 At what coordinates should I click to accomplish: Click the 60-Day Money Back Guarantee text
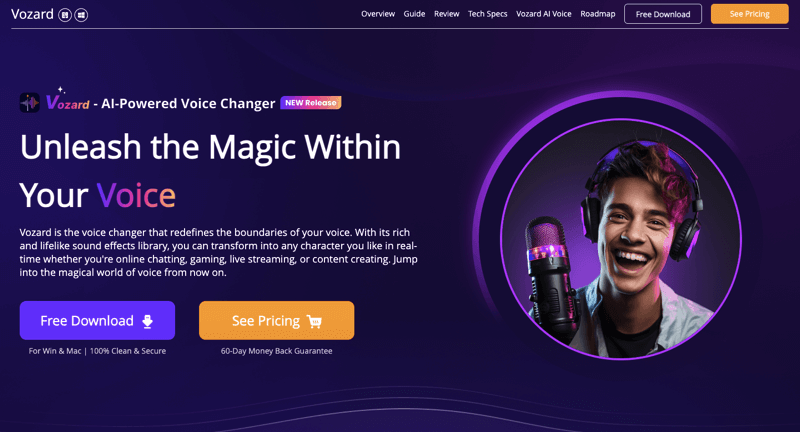pos(277,351)
